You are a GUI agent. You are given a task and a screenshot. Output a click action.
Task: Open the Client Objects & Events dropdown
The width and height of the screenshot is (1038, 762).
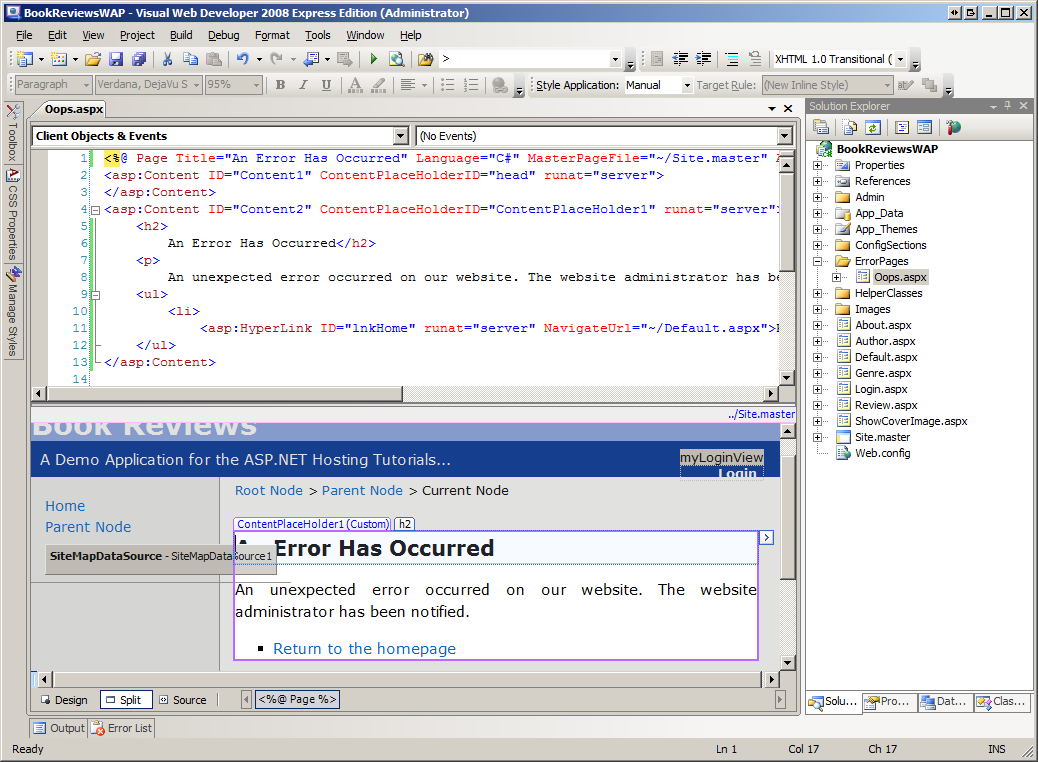(x=401, y=136)
